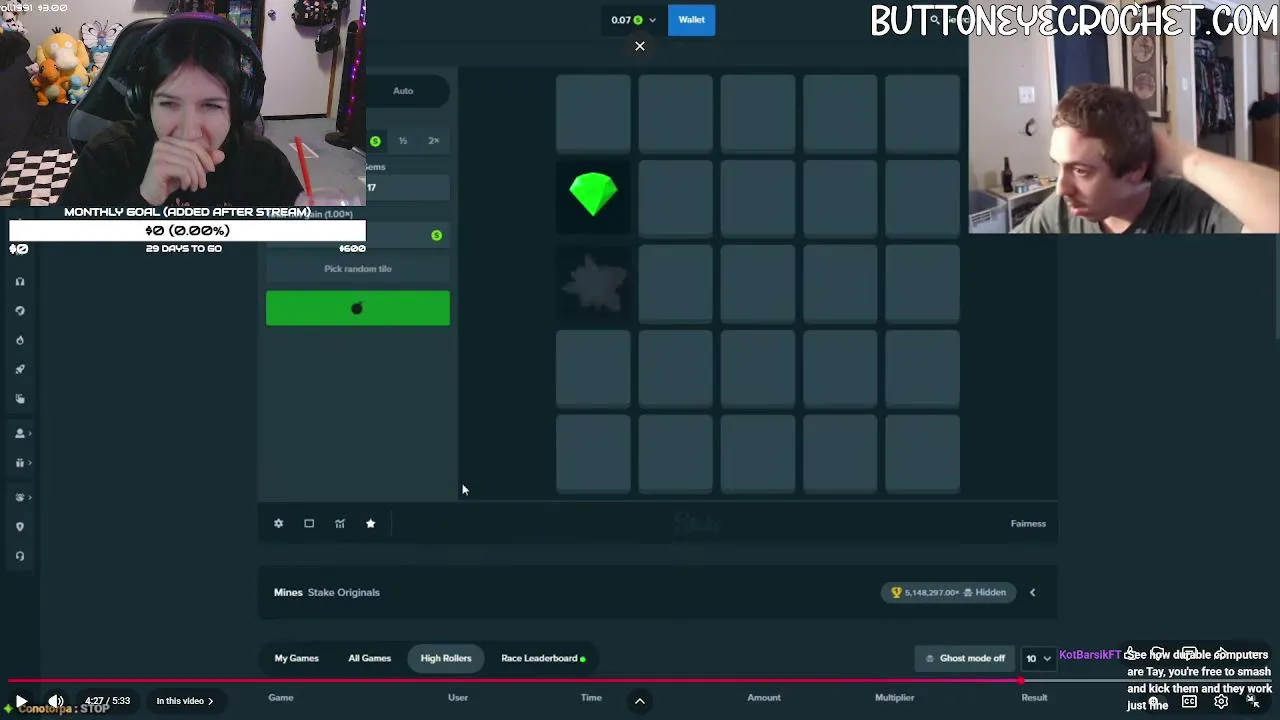This screenshot has width=1280, height=720.
Task: Click the green bet button with bomb icon
Action: 358,308
